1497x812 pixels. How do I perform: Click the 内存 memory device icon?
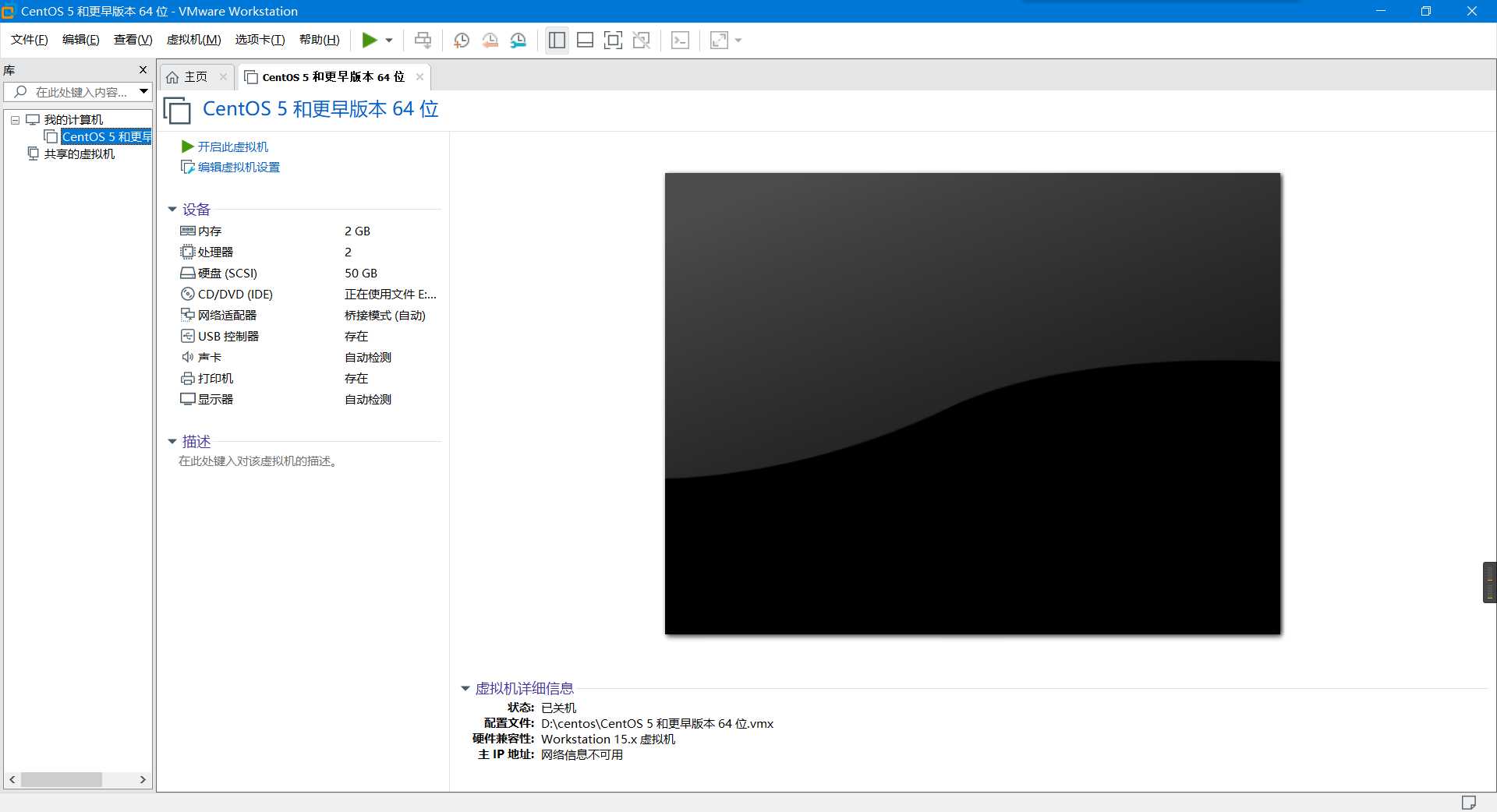187,231
